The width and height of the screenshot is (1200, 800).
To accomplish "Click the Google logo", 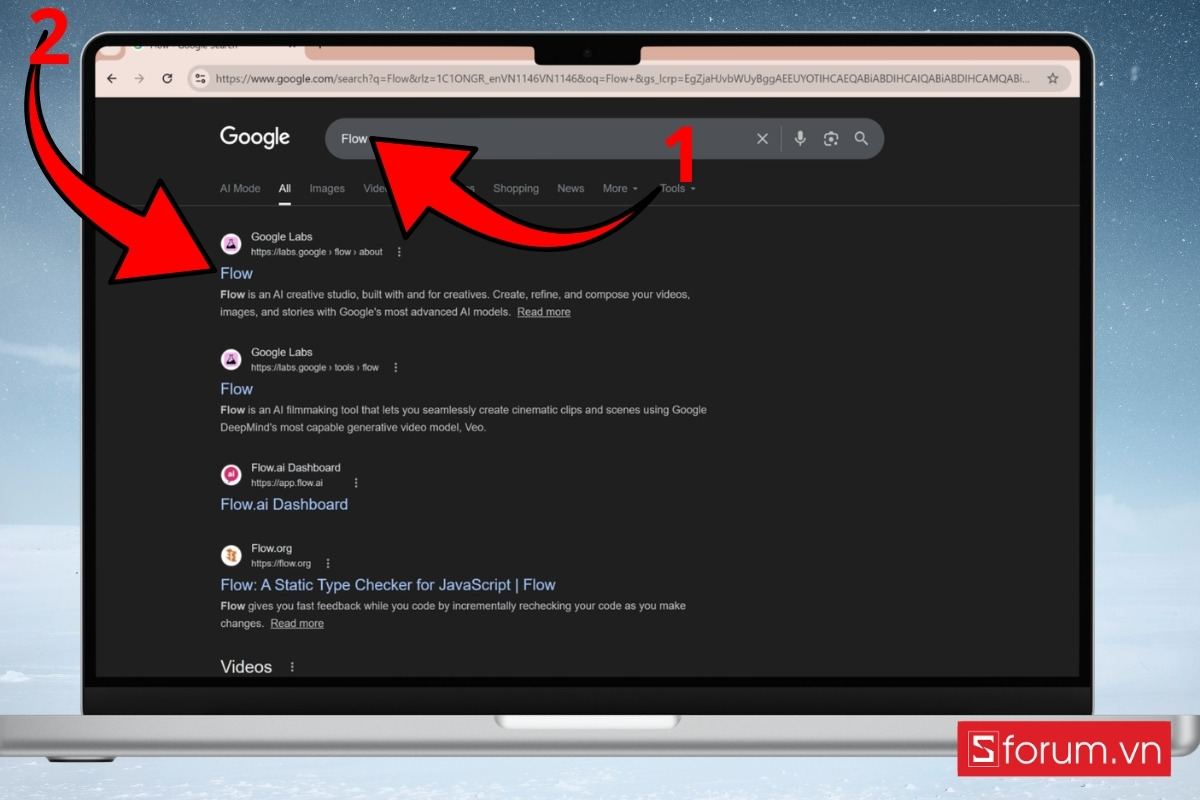I will click(255, 137).
